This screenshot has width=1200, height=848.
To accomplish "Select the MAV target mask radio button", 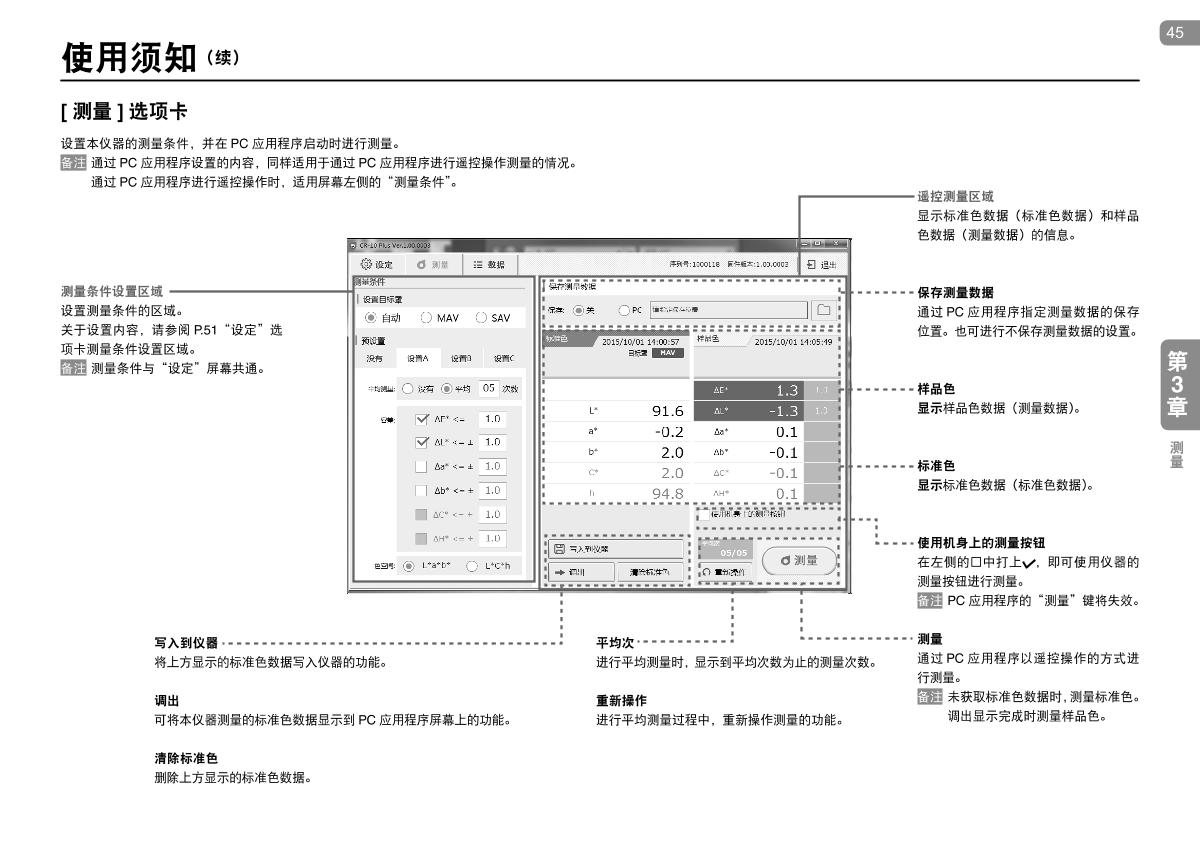I will [424, 318].
